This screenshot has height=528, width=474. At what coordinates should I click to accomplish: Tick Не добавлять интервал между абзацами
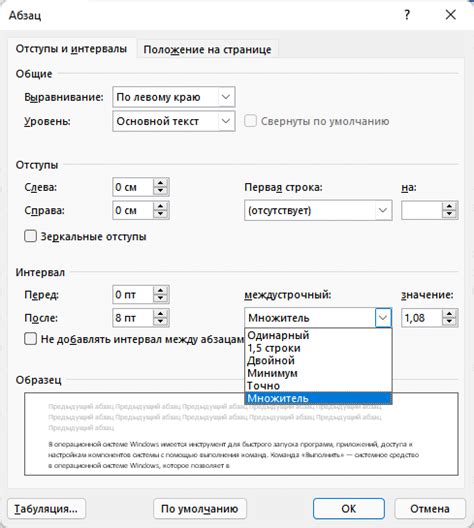tap(30, 338)
